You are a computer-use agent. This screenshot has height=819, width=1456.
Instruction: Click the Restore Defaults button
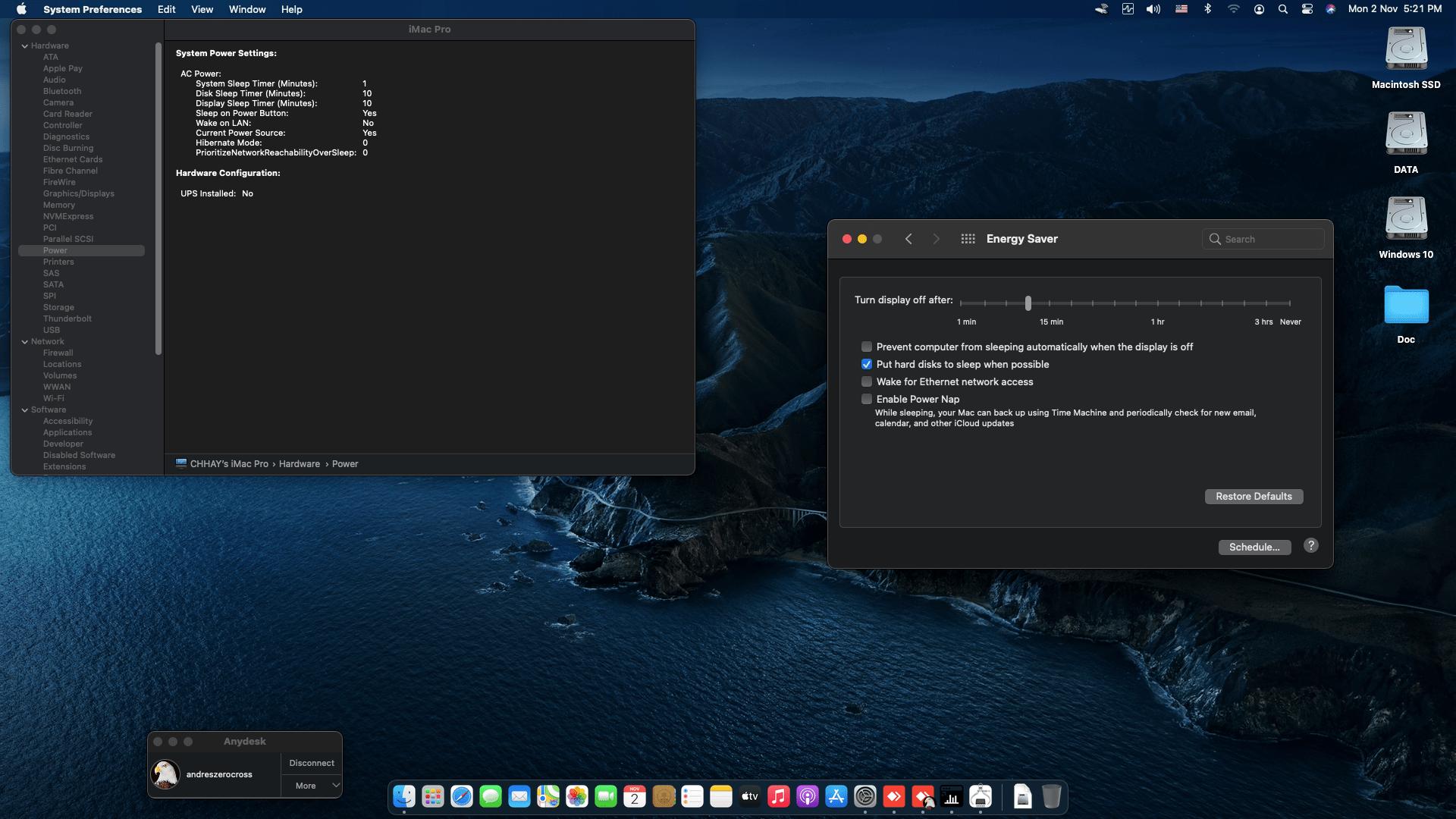pos(1254,497)
